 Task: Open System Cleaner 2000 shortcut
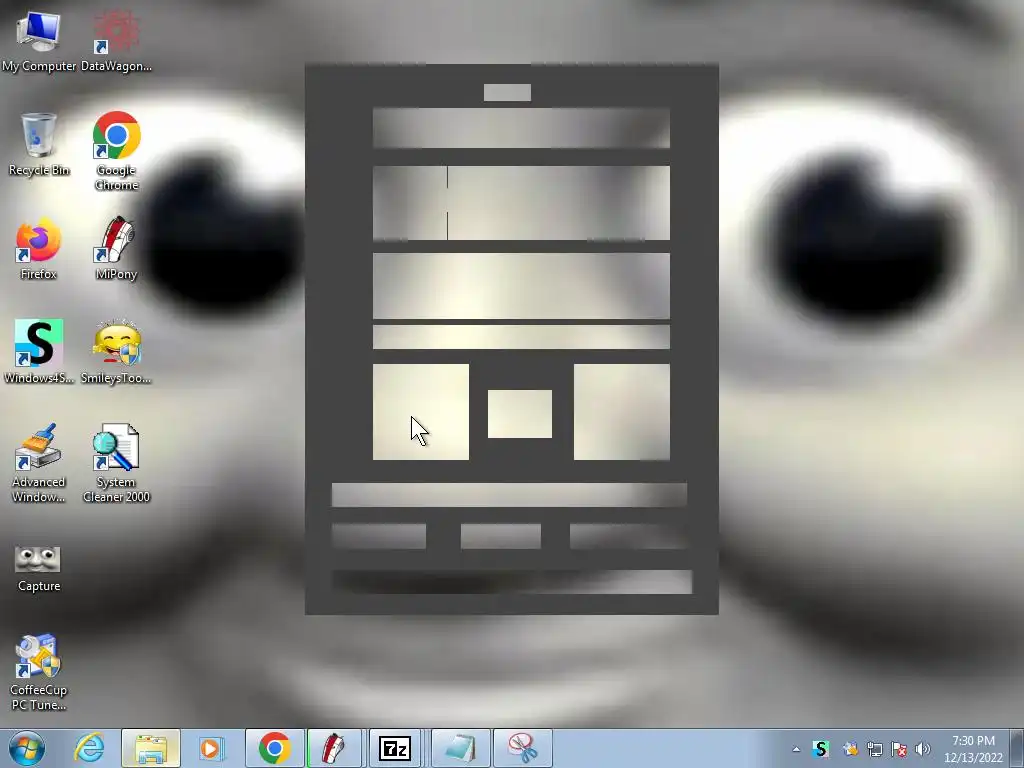point(116,463)
